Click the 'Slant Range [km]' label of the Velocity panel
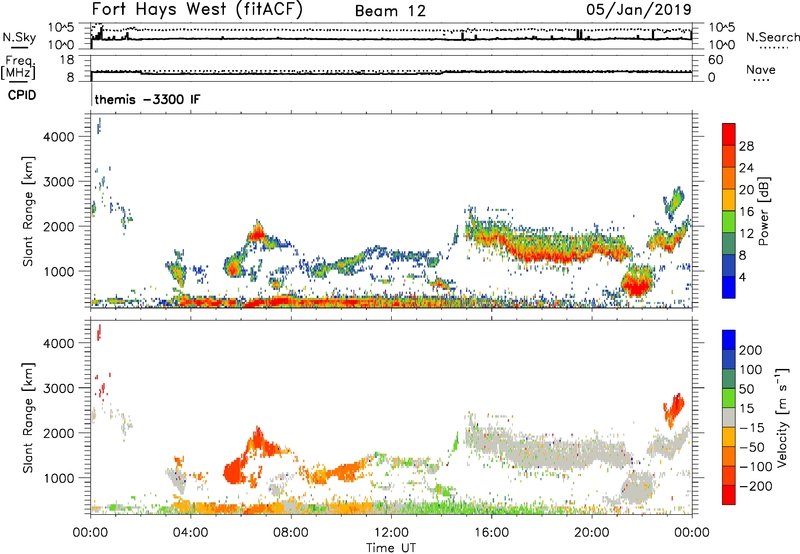 click(x=28, y=417)
